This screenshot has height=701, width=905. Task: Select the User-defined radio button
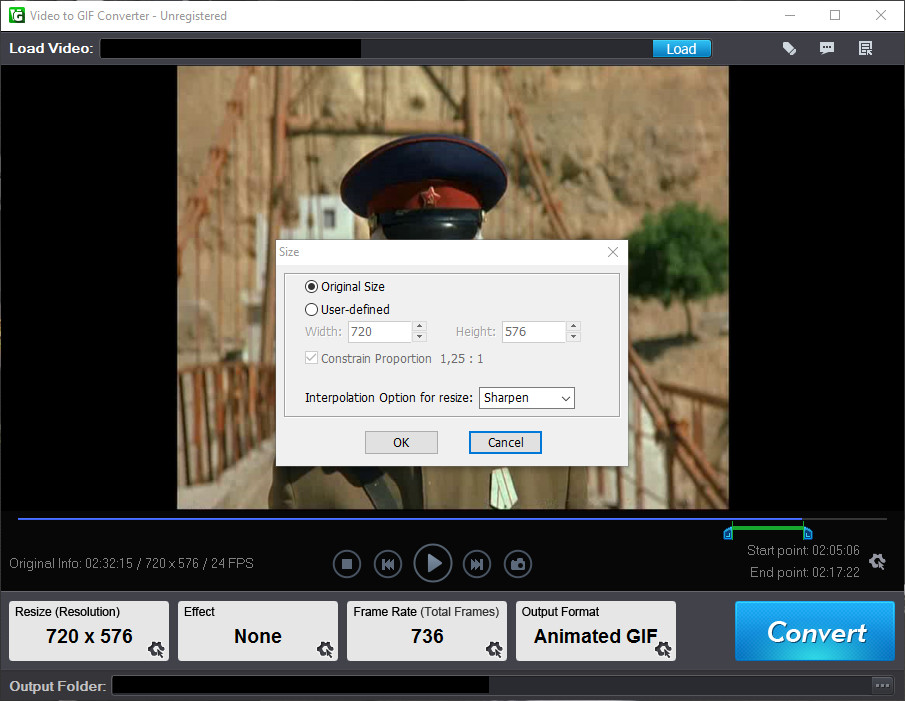pos(311,310)
